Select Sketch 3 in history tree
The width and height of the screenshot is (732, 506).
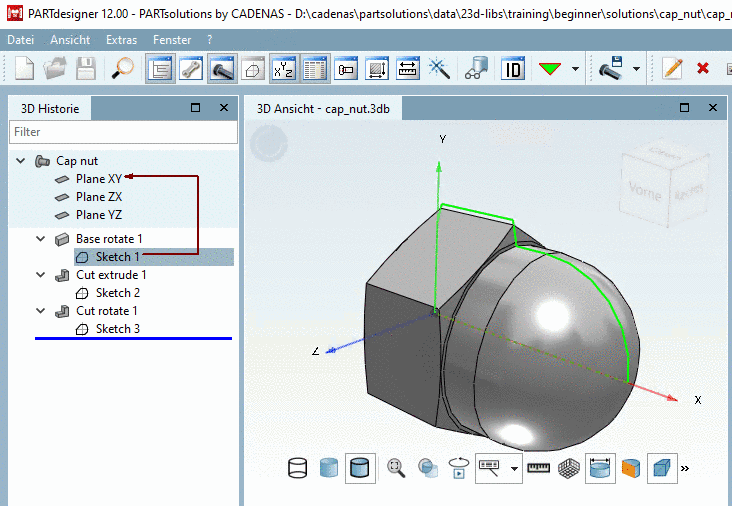click(x=118, y=329)
